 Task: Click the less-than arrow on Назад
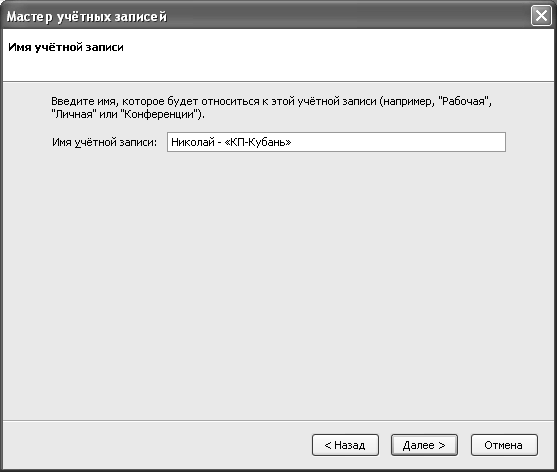(328, 445)
